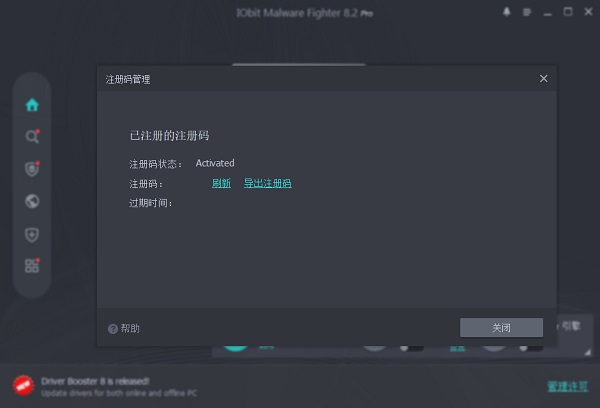The image size is (600, 408).
Task: Open the options menu icon beside the bell
Action: [x=527, y=12]
